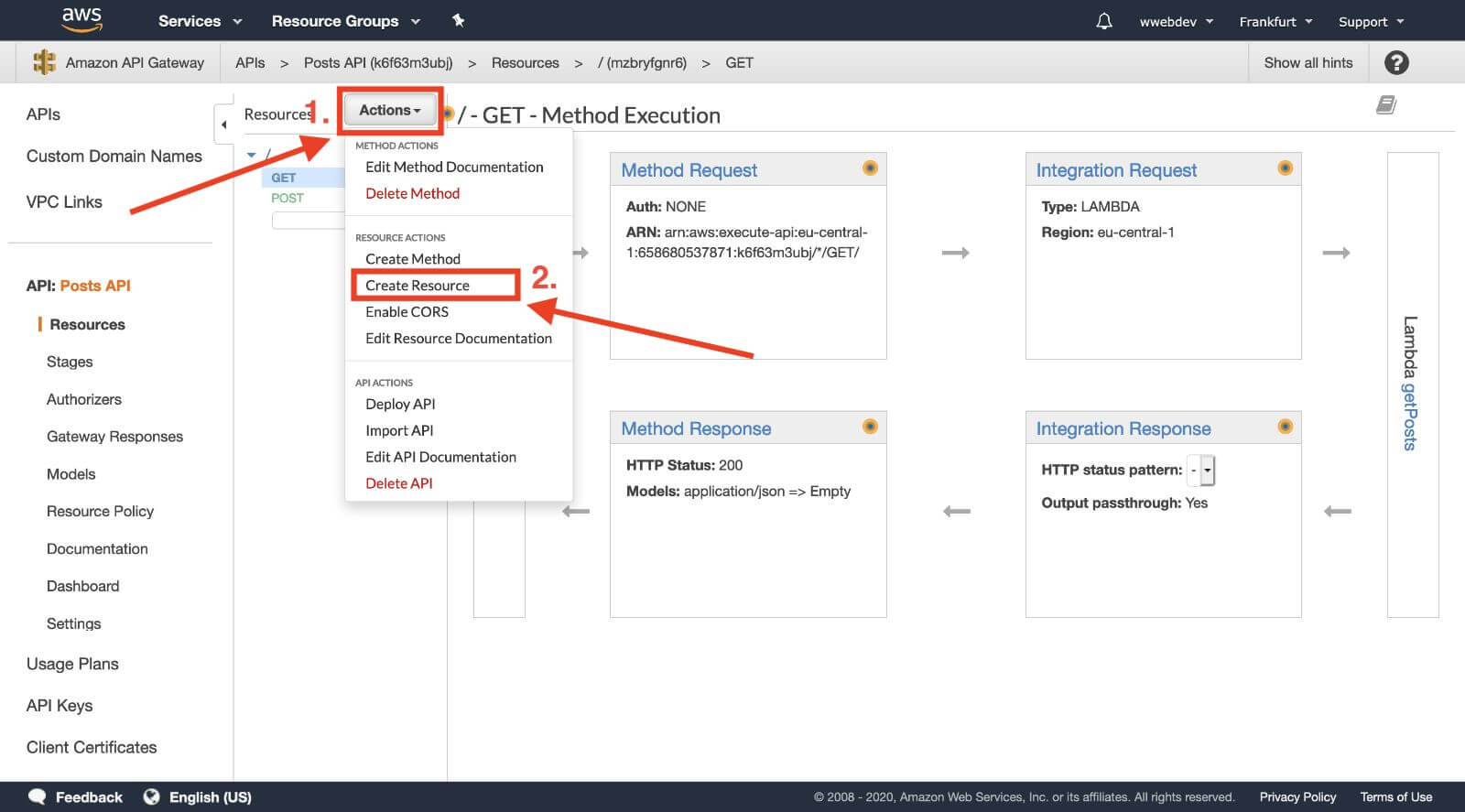Open Client Certificates
The height and width of the screenshot is (812, 1465).
click(92, 748)
